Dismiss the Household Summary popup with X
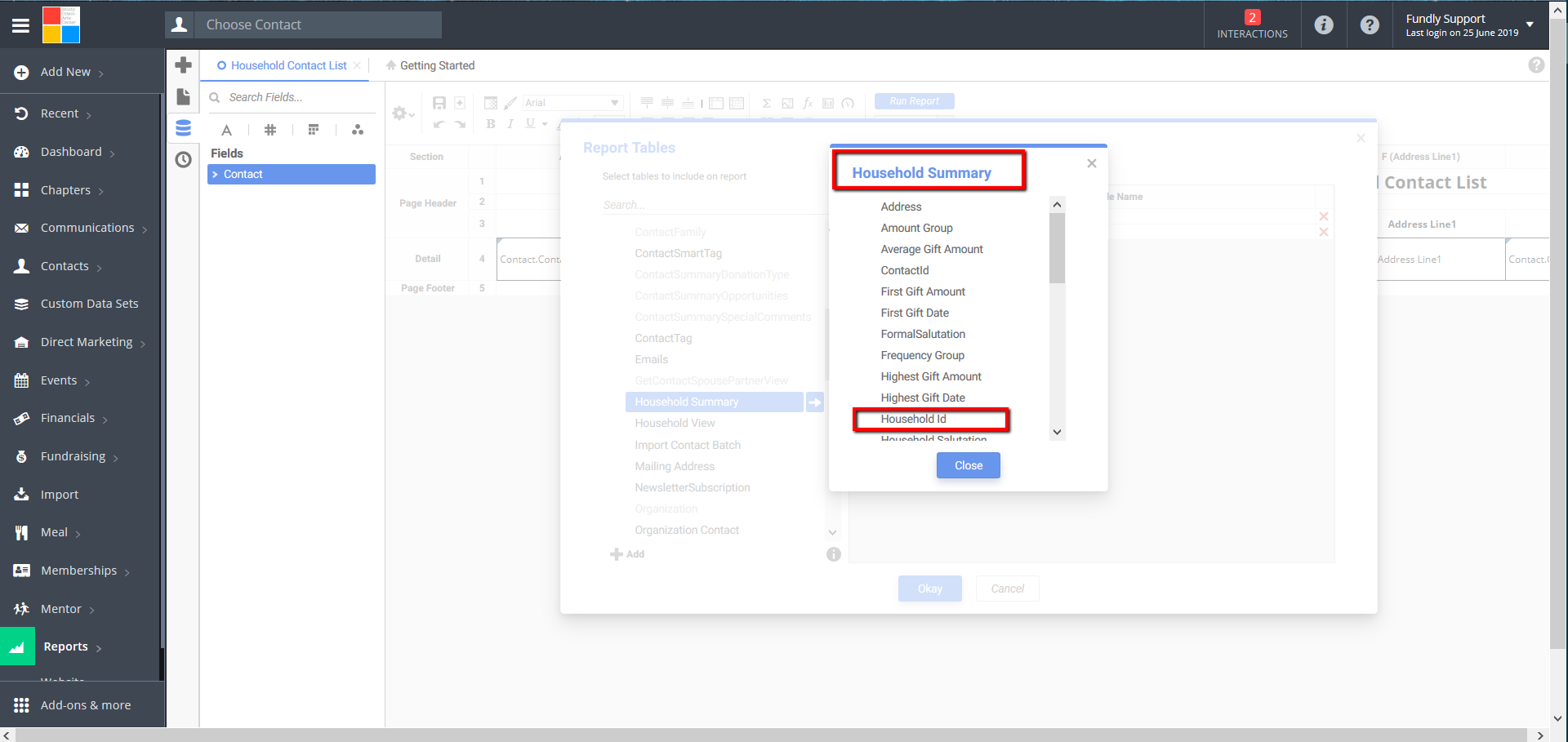 pos(1091,163)
